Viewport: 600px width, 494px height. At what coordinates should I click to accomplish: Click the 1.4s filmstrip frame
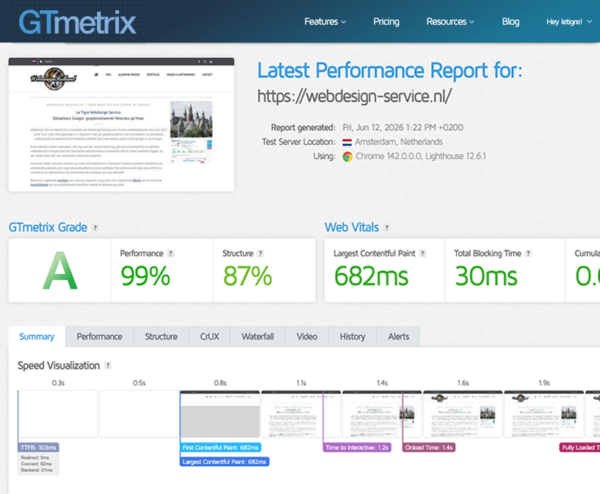382,414
